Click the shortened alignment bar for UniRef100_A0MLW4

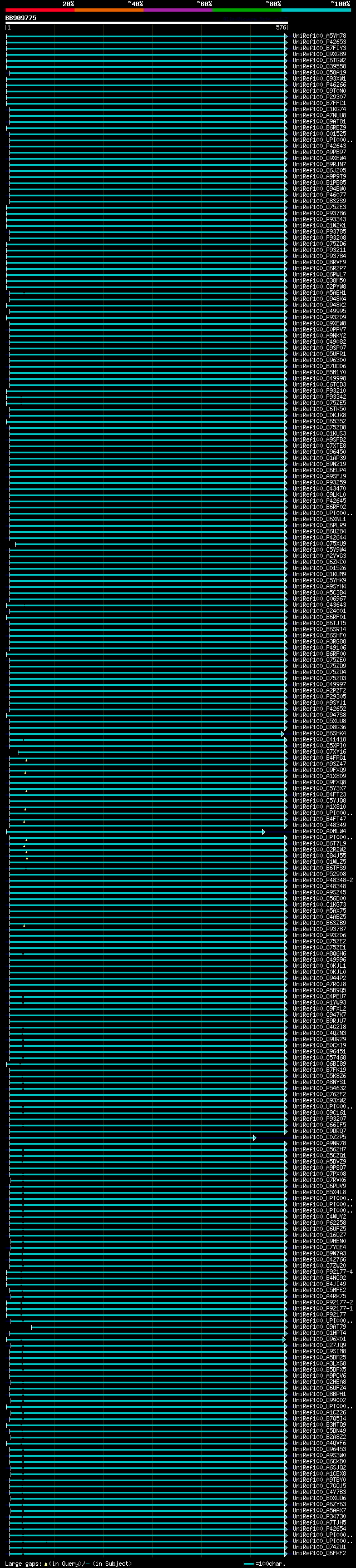pyautogui.click(x=136, y=832)
